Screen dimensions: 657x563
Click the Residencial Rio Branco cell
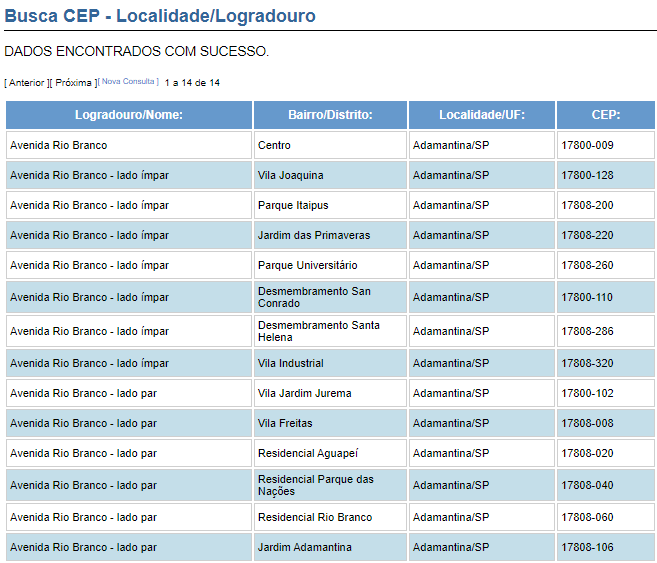point(330,517)
